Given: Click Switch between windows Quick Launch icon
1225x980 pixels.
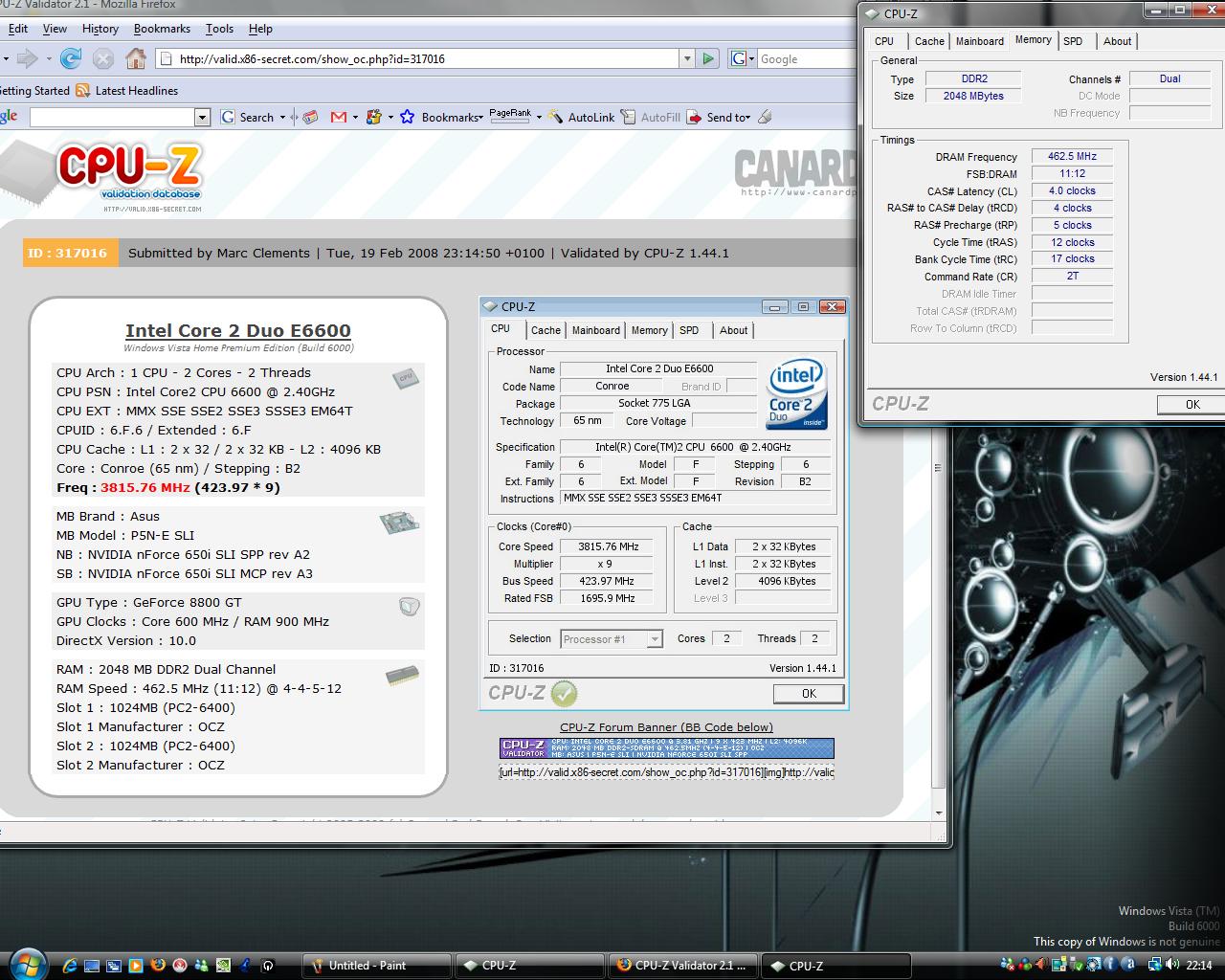Looking at the screenshot, I should (114, 966).
